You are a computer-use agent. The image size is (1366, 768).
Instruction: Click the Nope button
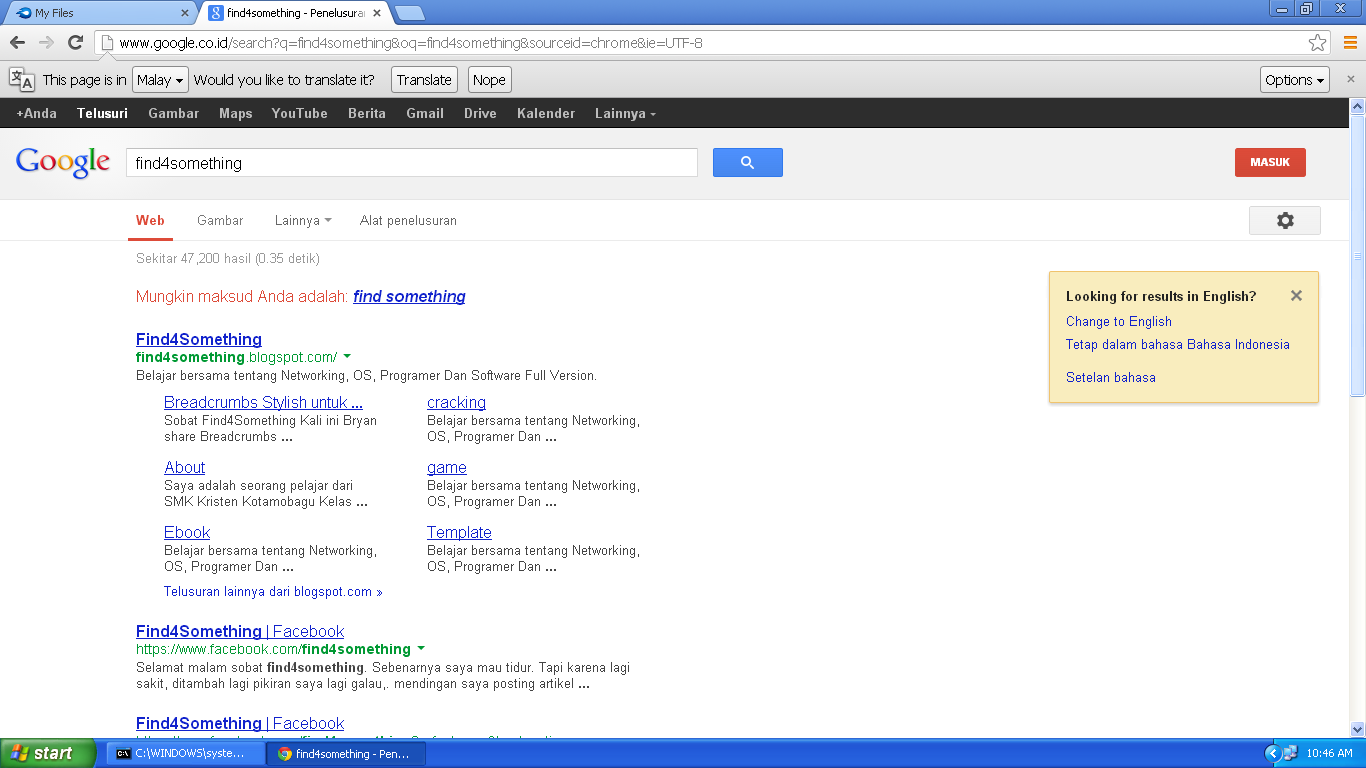click(490, 80)
